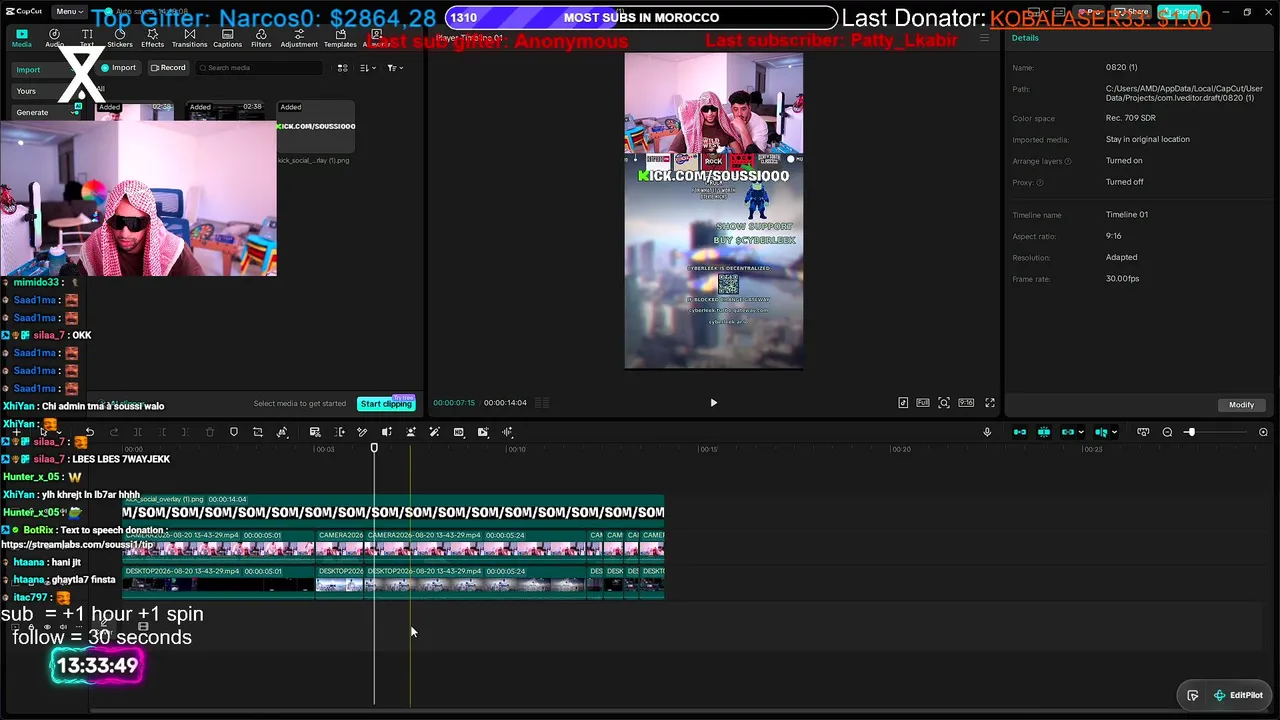The image size is (1280, 720).
Task: Open the CapCut Menu dropdown
Action: [69, 11]
